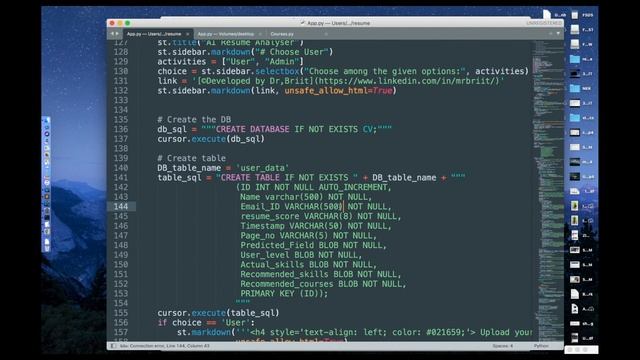Click line number 155 in the gutter
640x360 pixels.
coord(121,313)
